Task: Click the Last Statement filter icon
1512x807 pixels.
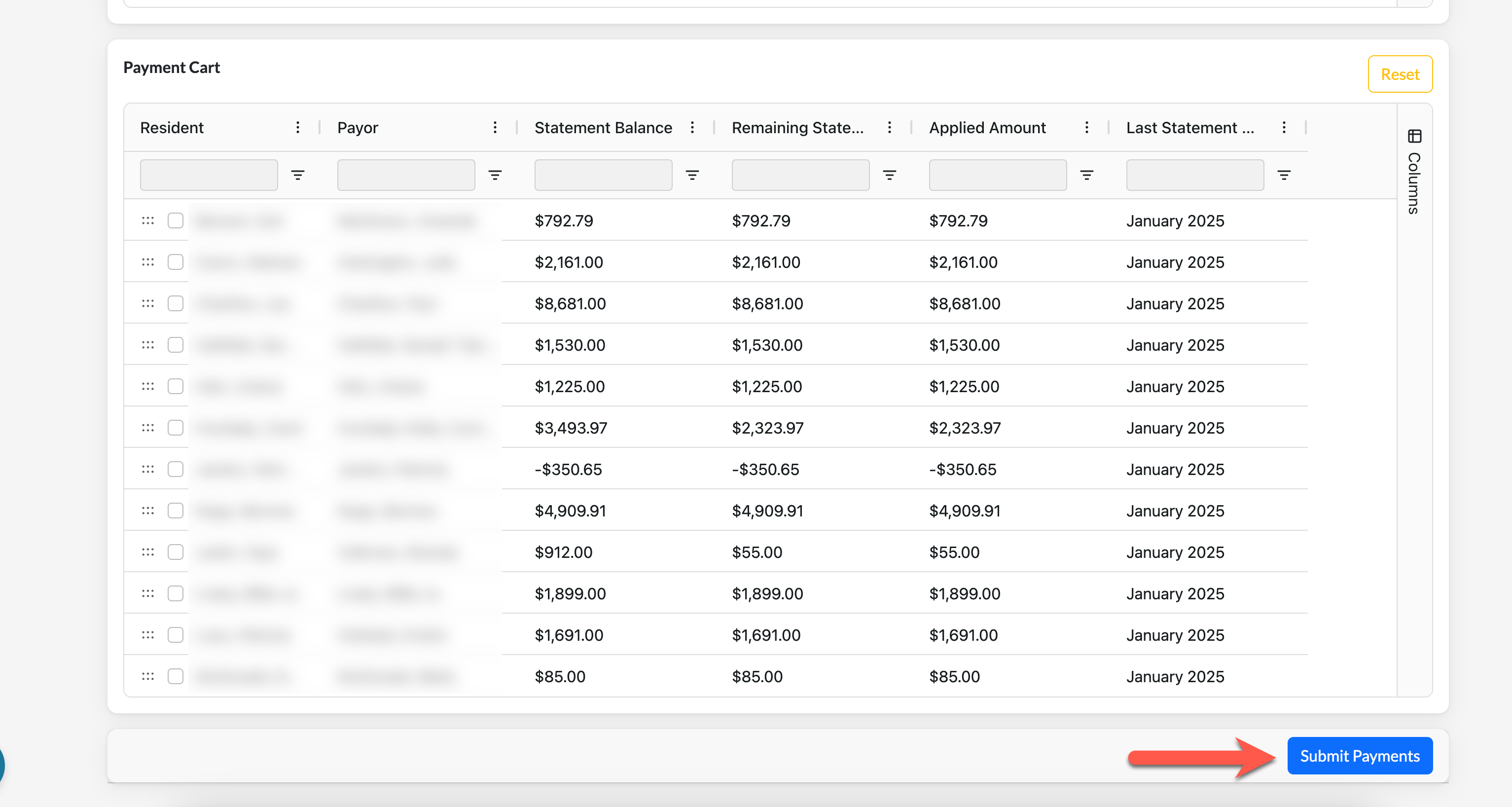Action: [x=1284, y=175]
